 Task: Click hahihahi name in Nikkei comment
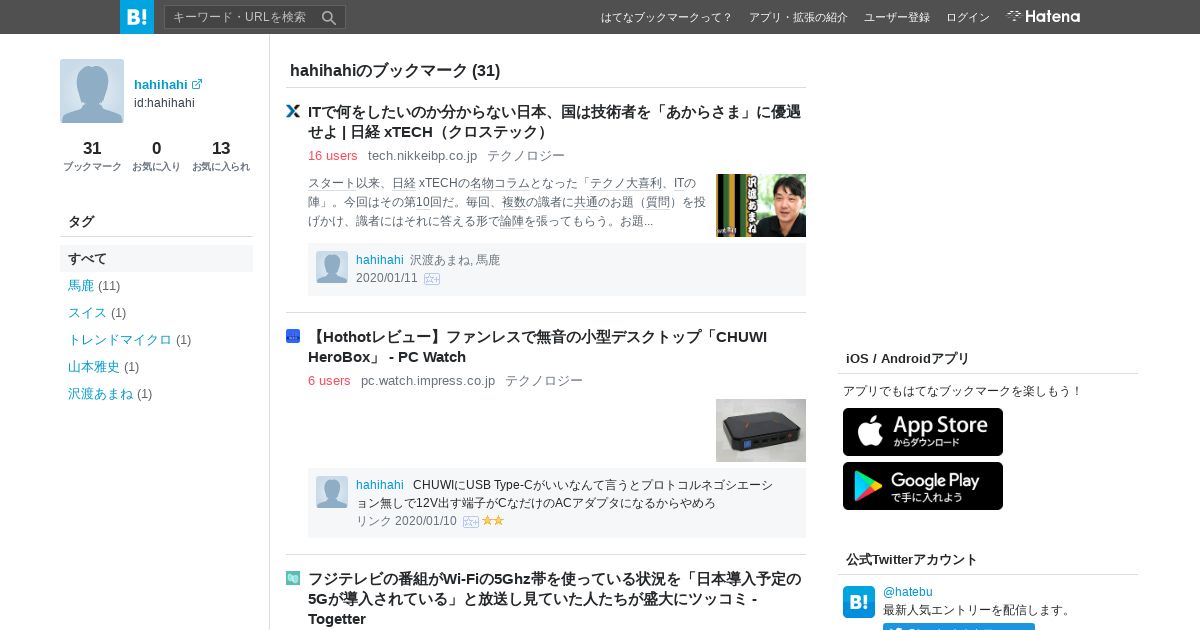[380, 259]
